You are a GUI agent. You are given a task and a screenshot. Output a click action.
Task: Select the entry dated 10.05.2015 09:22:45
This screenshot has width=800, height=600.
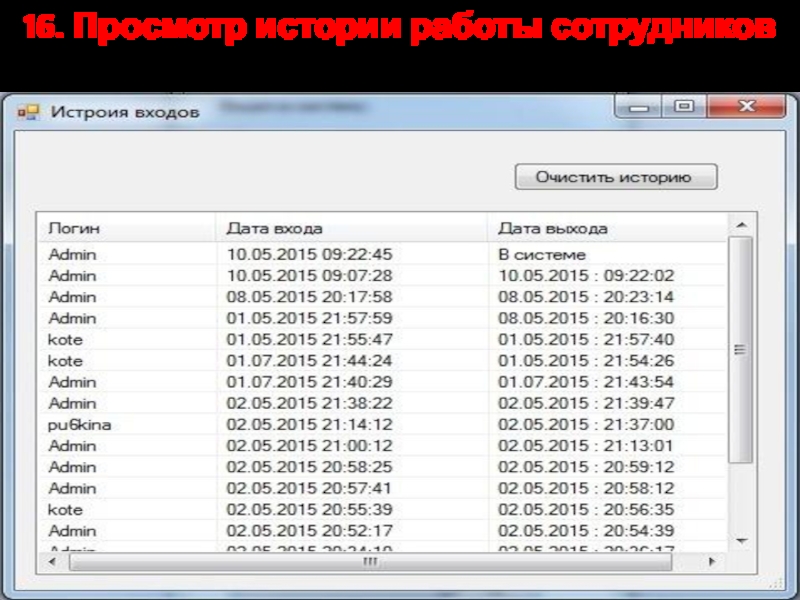pos(309,254)
